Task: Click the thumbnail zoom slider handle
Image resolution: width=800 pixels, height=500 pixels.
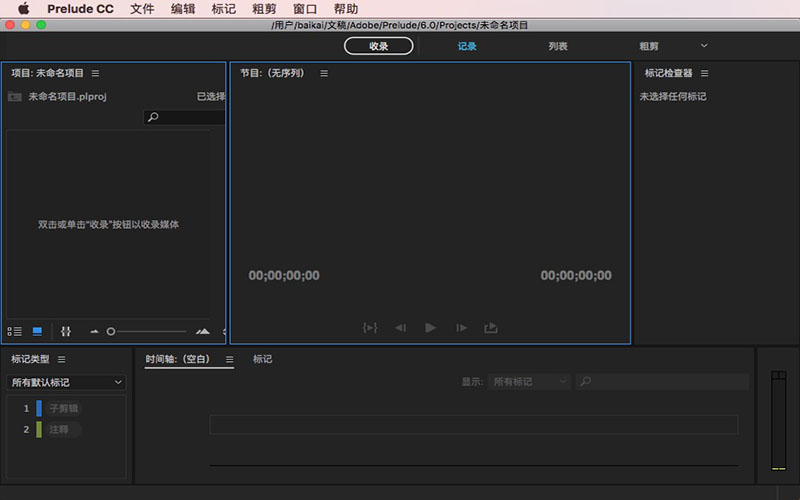Action: [x=111, y=332]
